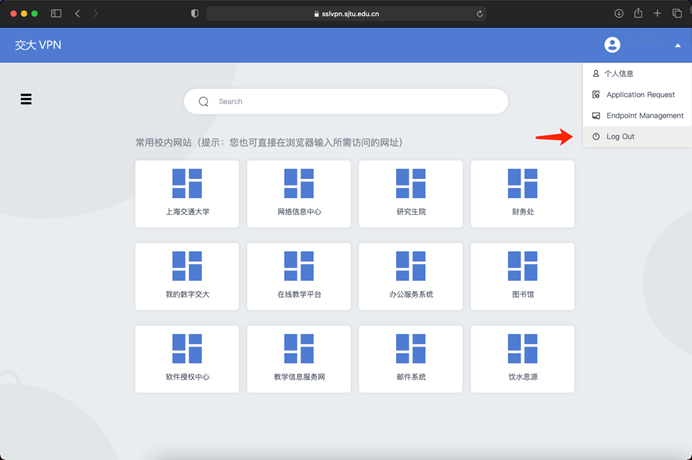Screen dimensions: 692x460
Task: Select 个人信息 from the user menu
Action: point(637,73)
